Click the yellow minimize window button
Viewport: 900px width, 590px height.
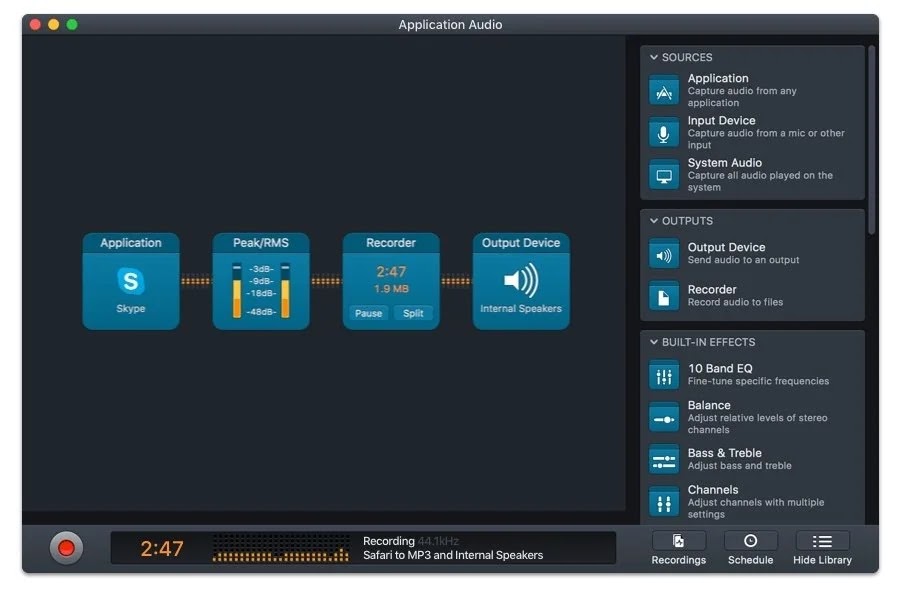coord(53,24)
